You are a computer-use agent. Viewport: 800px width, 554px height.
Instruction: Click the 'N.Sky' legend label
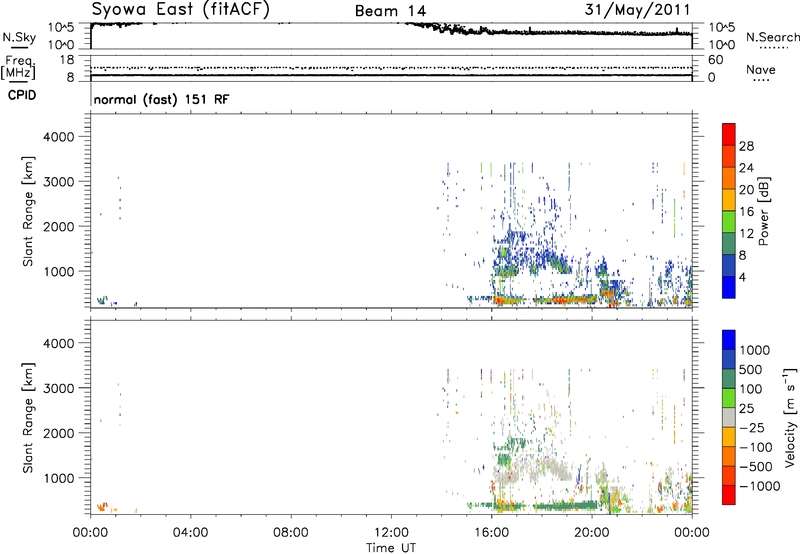click(19, 37)
